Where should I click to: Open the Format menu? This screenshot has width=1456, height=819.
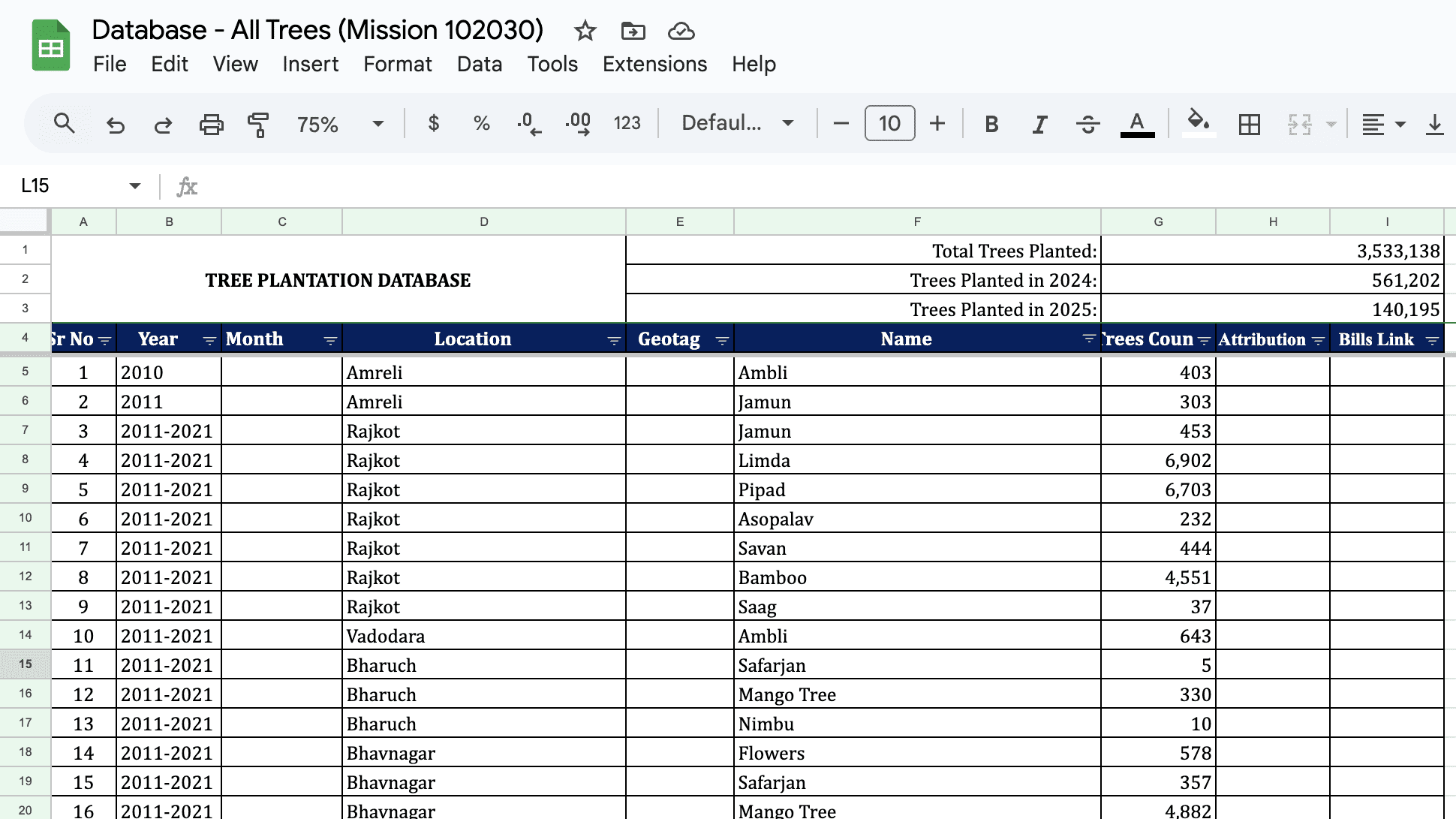[x=397, y=64]
